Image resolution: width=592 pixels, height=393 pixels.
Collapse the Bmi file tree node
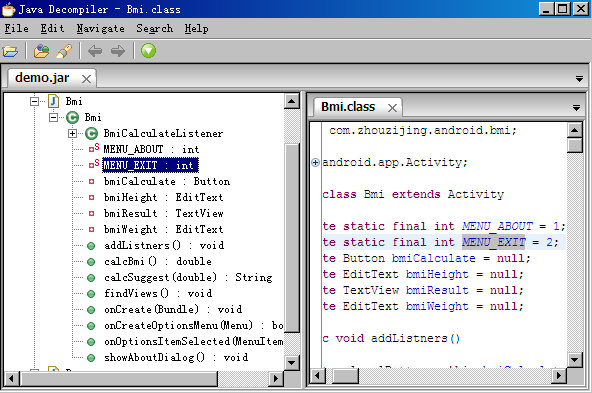34,101
